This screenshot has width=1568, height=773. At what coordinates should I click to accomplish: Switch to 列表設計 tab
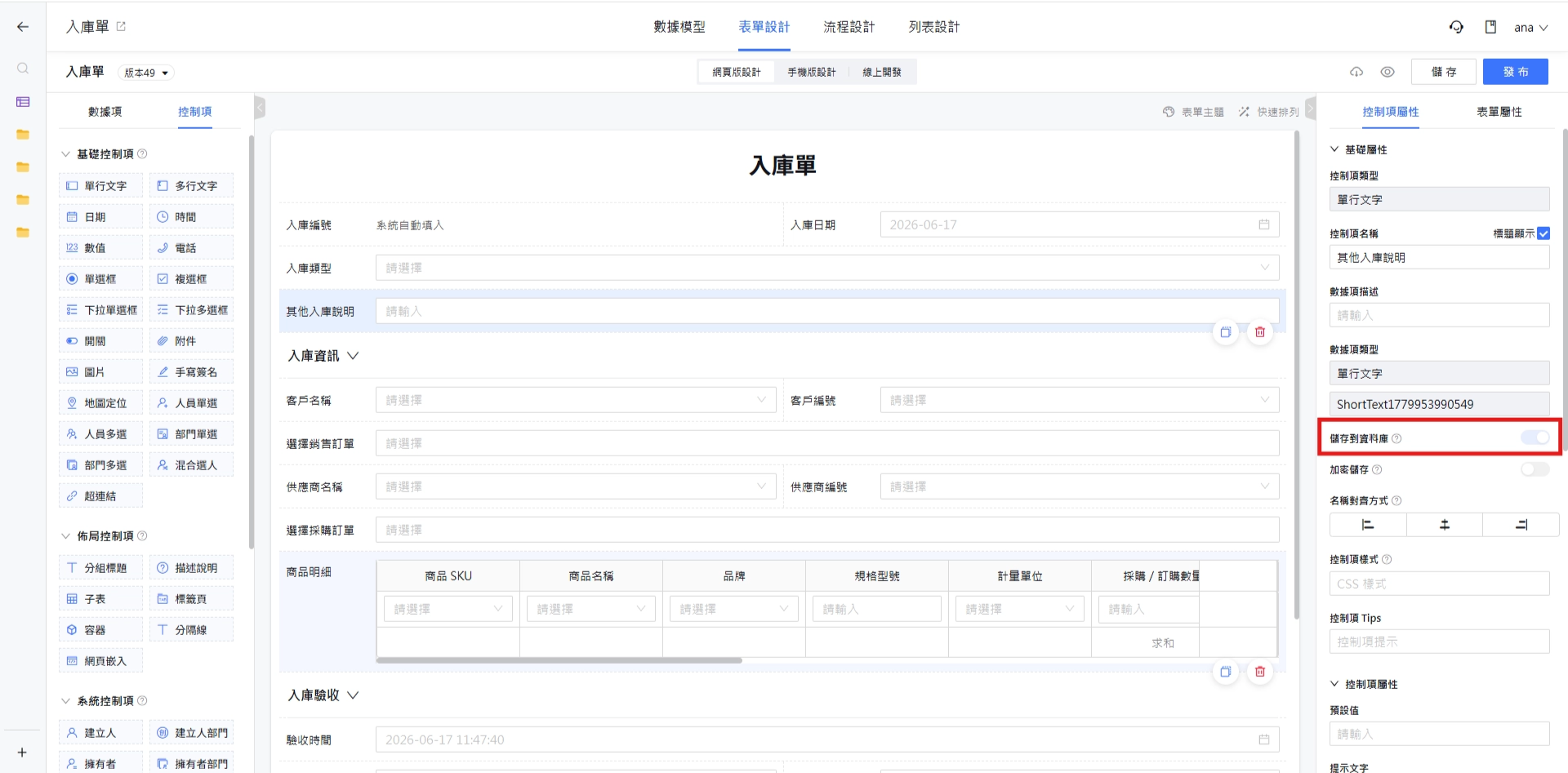[x=934, y=27]
